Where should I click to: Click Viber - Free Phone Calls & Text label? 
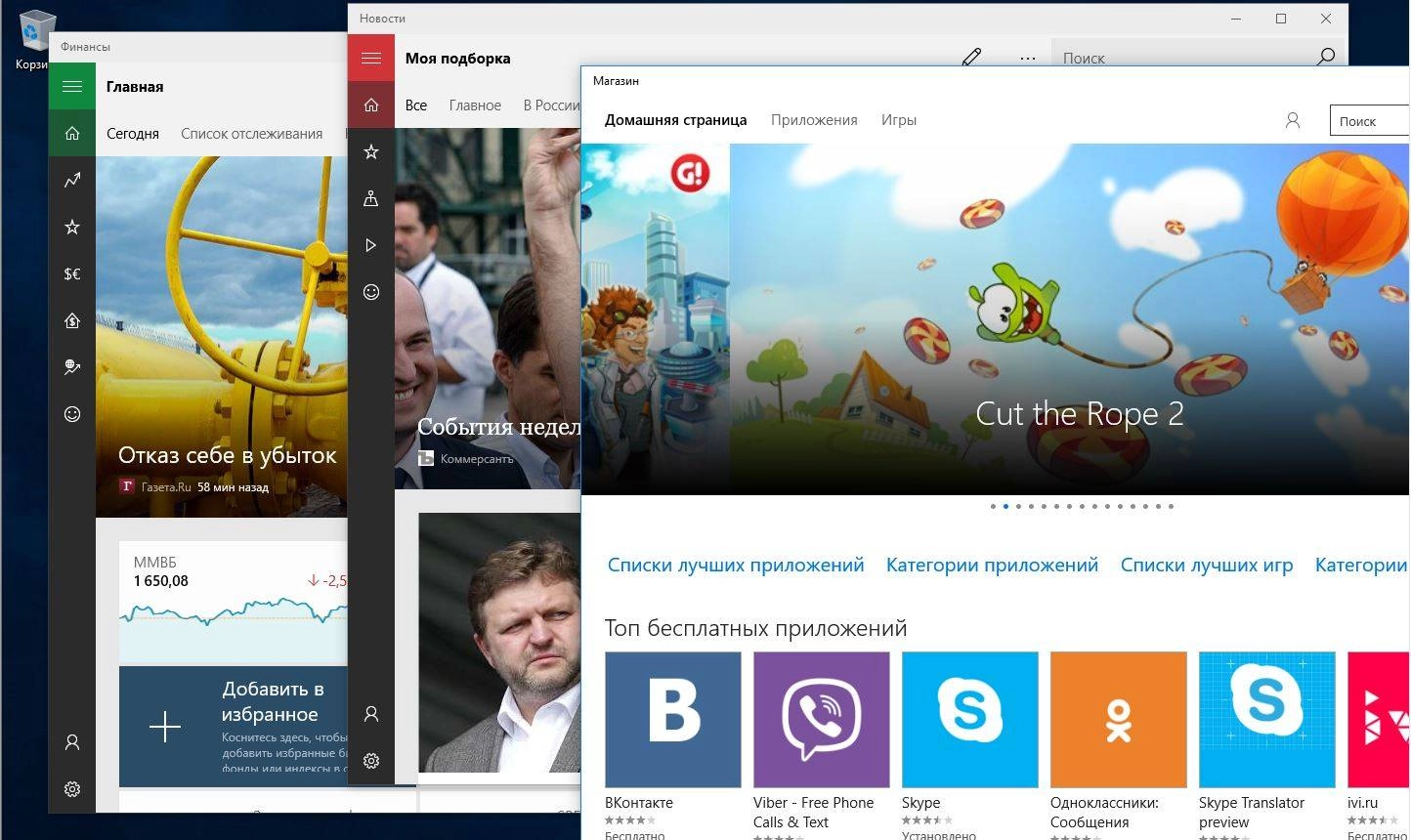tap(814, 813)
